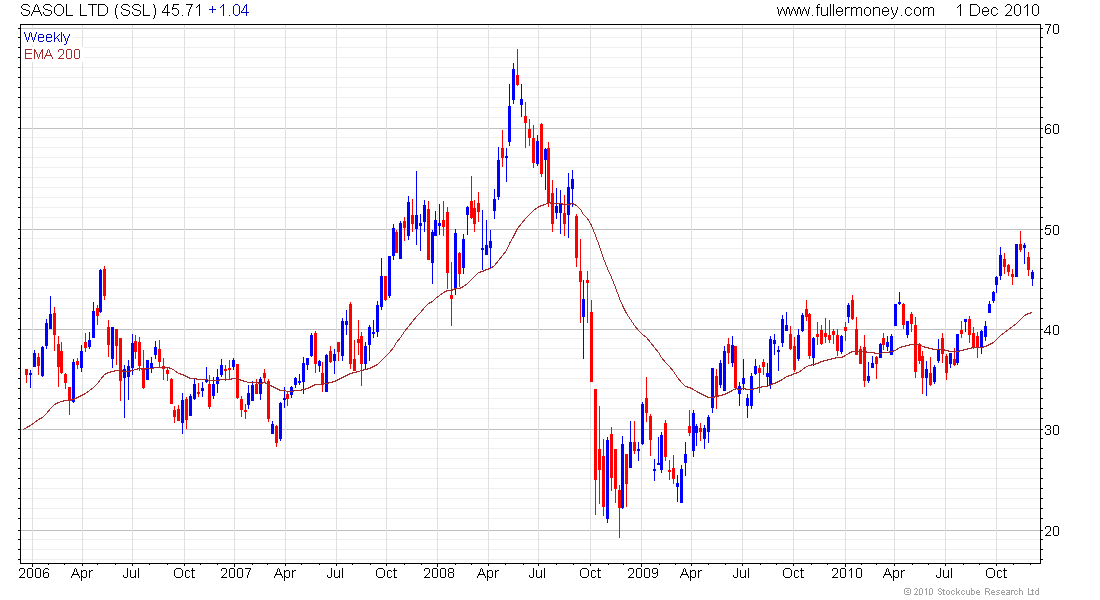Click the +1.04 price change value
The height and width of the screenshot is (600, 1100).
tap(228, 11)
